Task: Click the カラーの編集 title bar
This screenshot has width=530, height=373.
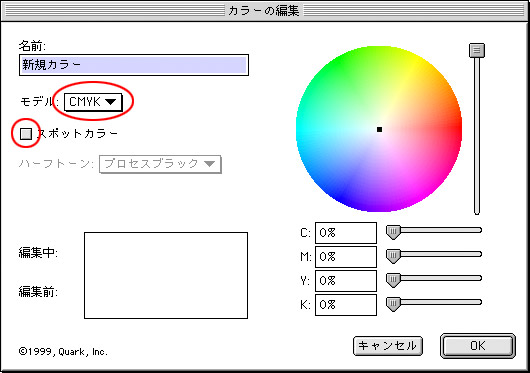Action: (x=264, y=11)
